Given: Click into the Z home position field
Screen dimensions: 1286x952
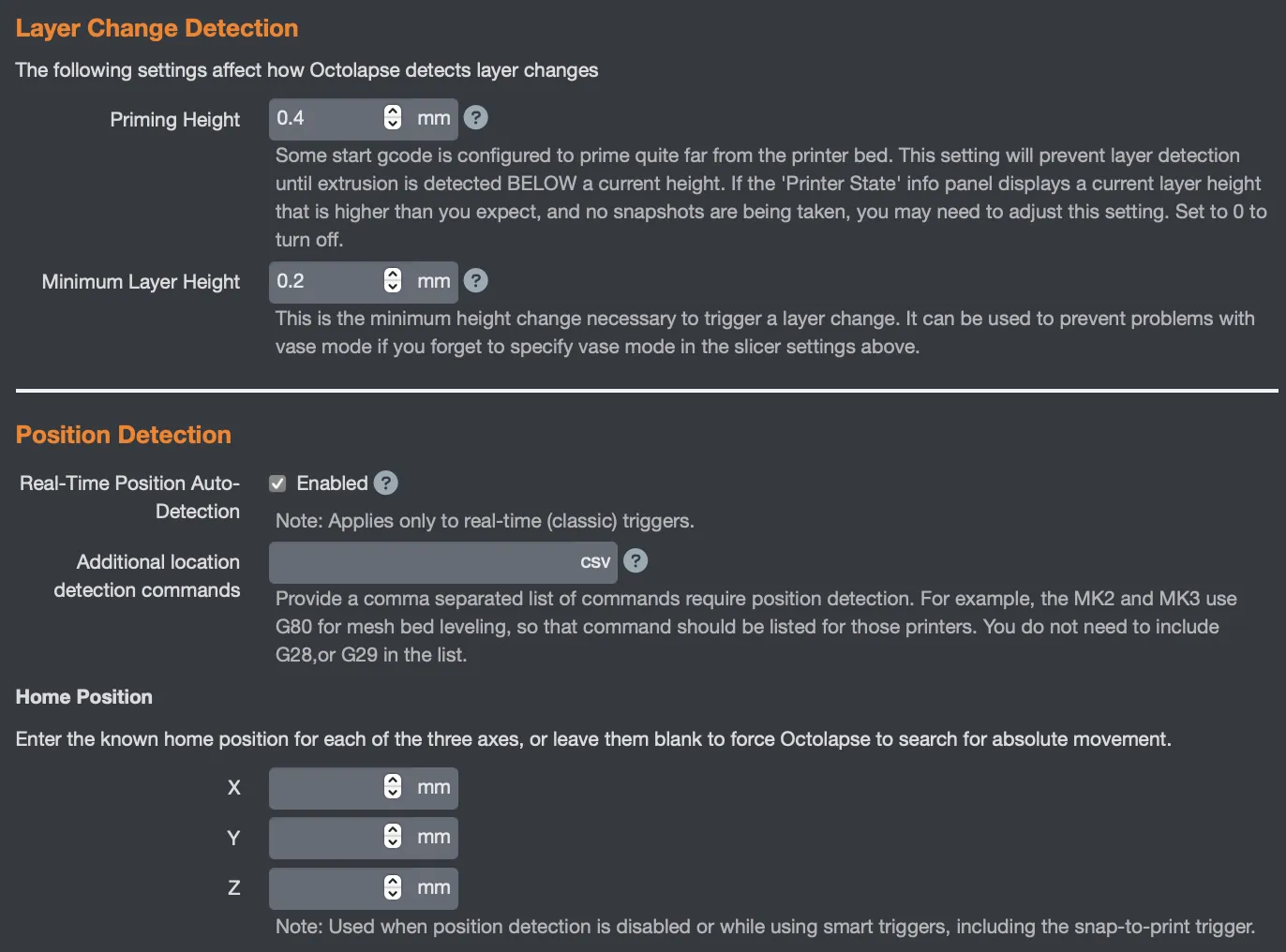Looking at the screenshot, I should coord(324,888).
